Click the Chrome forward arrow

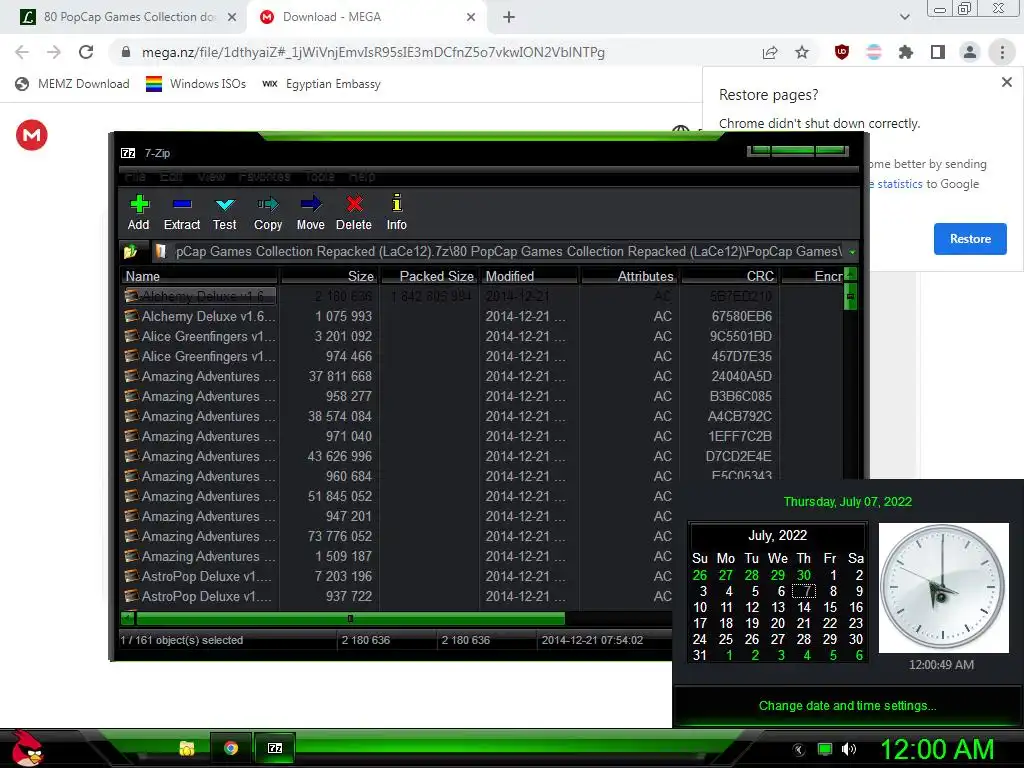54,52
